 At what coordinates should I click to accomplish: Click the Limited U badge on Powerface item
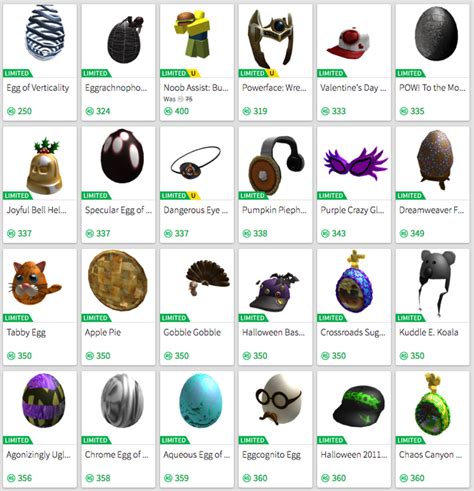[258, 73]
